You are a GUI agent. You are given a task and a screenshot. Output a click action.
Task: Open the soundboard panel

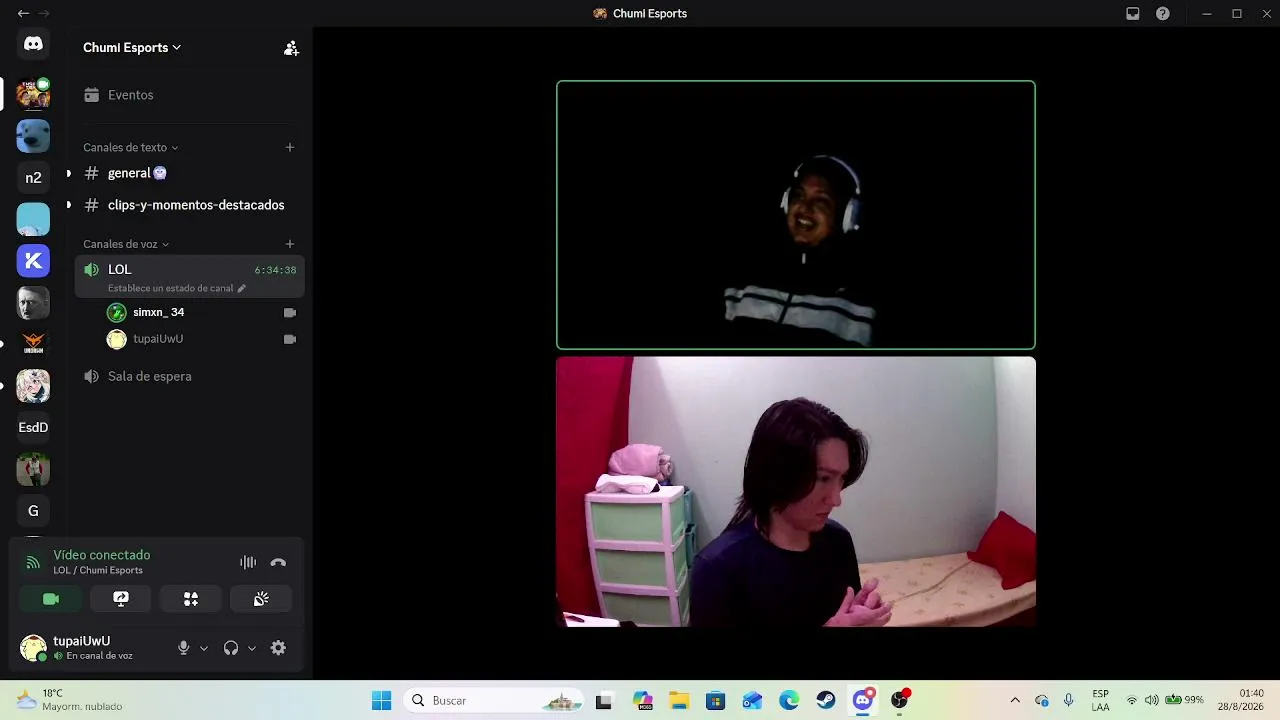click(261, 599)
